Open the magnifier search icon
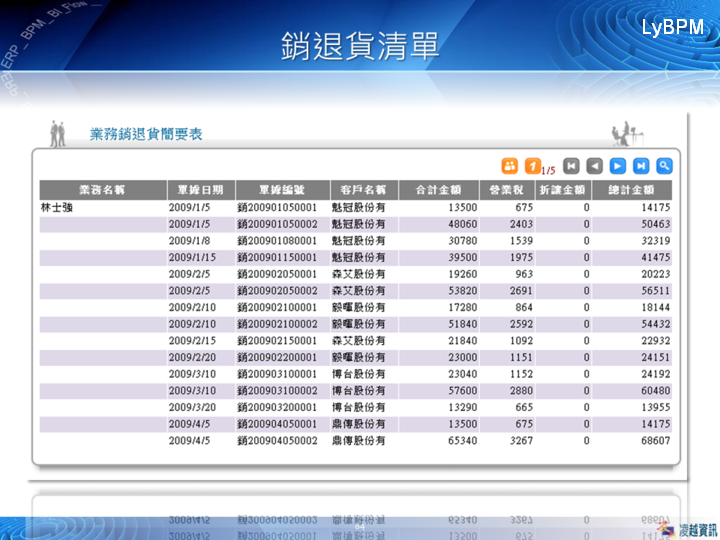 click(x=664, y=166)
